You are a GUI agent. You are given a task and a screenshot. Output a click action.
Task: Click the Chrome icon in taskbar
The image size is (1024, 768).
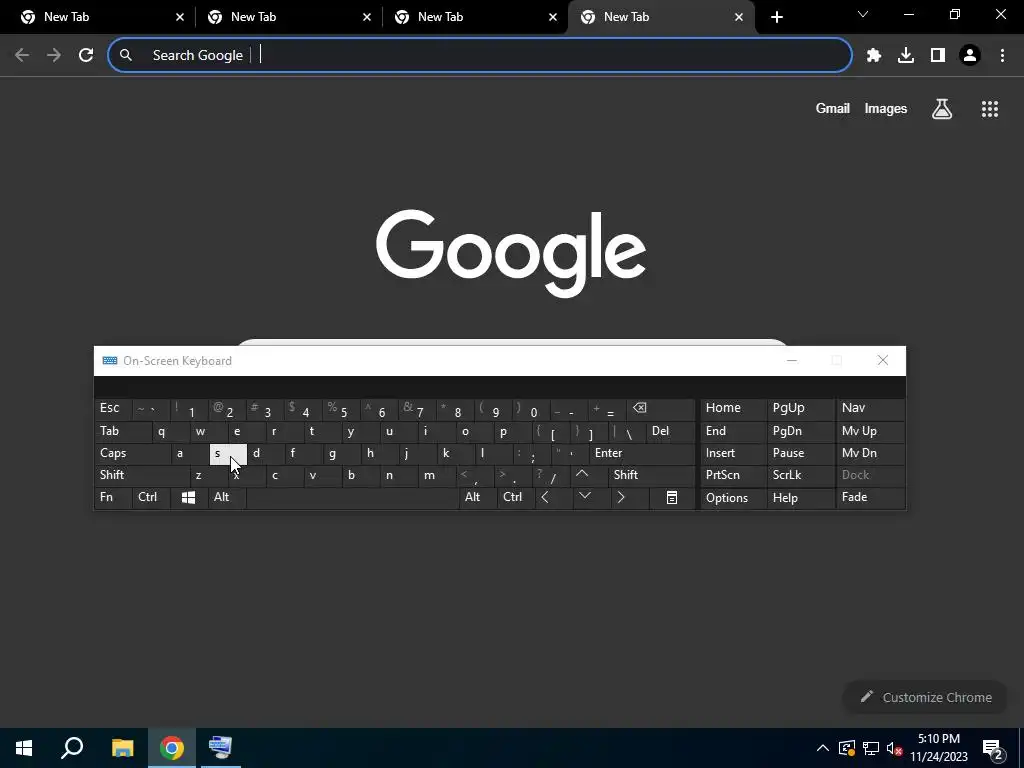[172, 748]
